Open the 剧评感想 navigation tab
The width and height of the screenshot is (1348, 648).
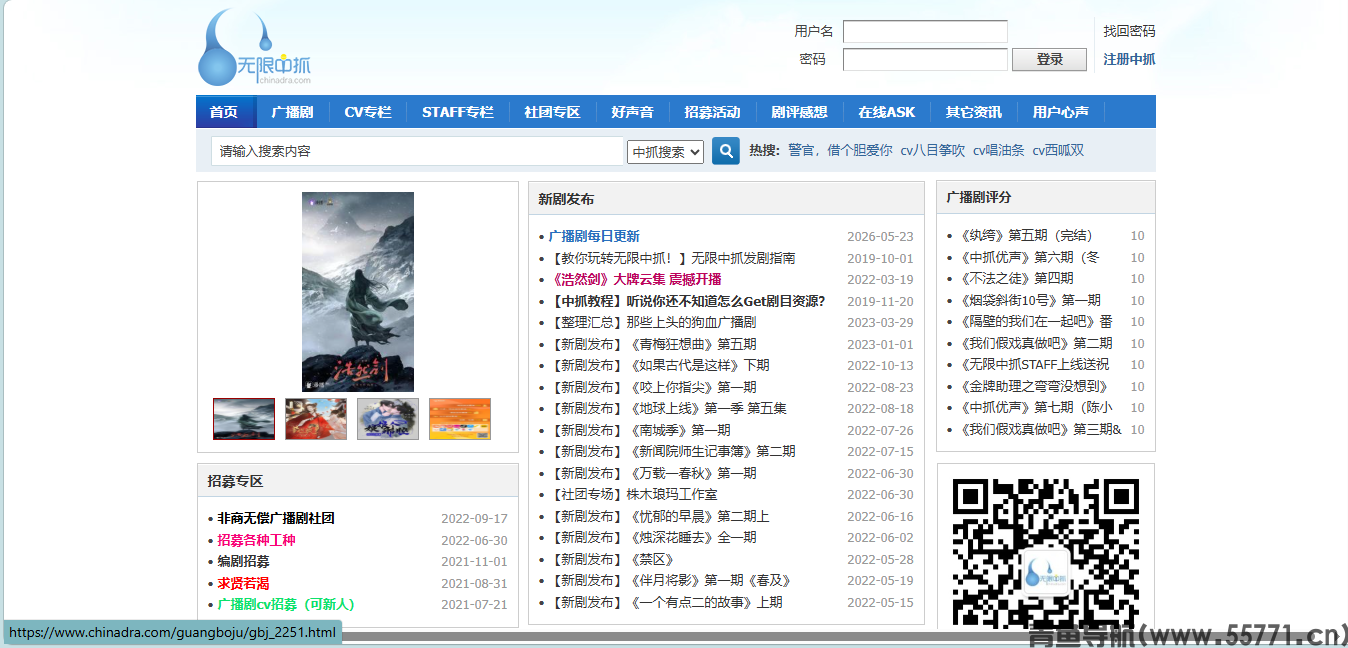pos(799,112)
